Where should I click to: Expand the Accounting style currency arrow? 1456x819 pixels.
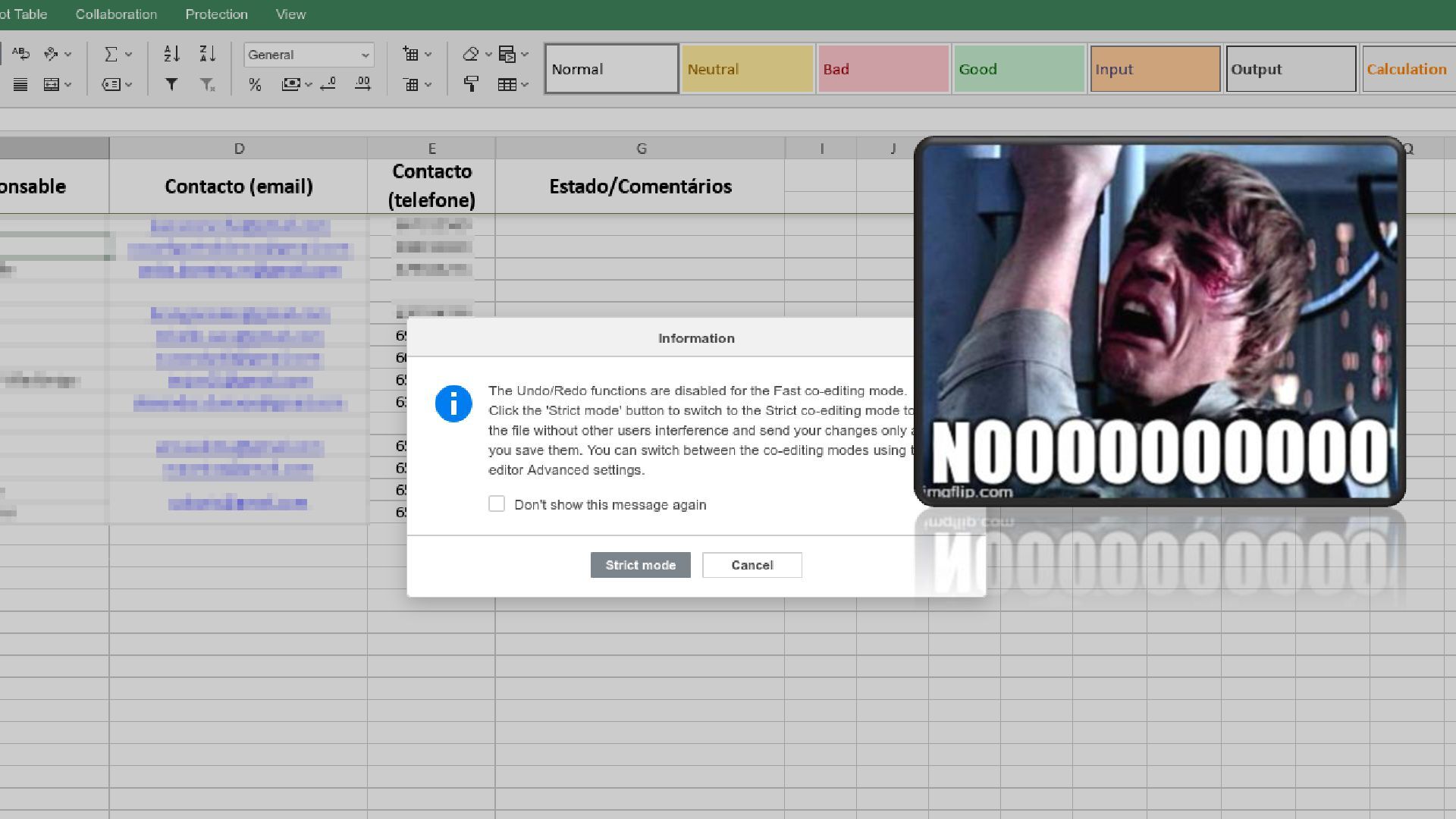(x=308, y=84)
